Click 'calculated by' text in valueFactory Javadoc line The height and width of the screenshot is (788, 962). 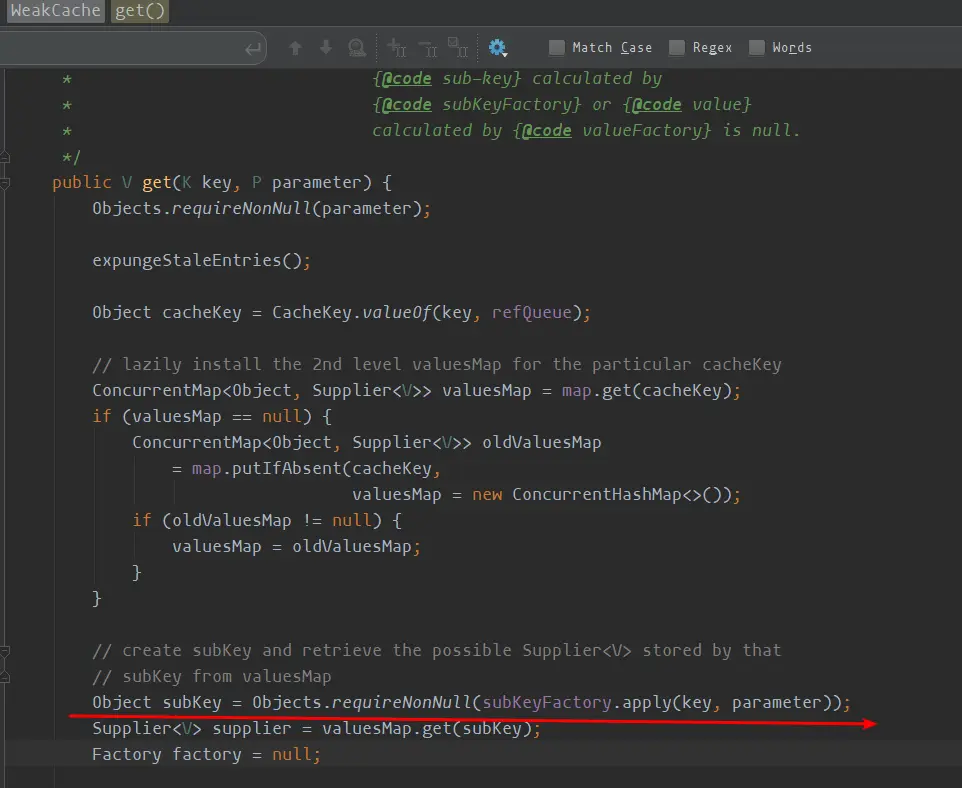pos(437,130)
